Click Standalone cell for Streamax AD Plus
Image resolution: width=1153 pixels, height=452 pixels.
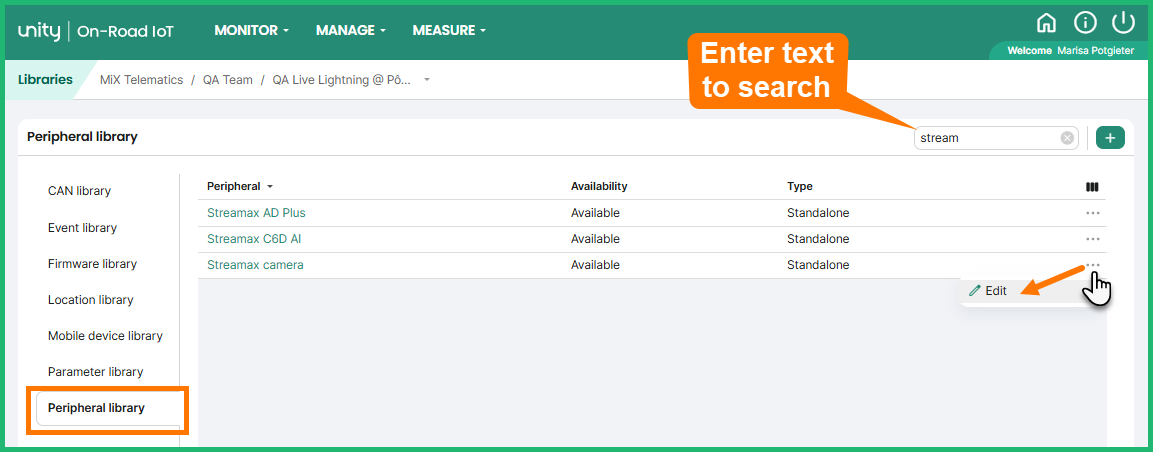[x=818, y=213]
